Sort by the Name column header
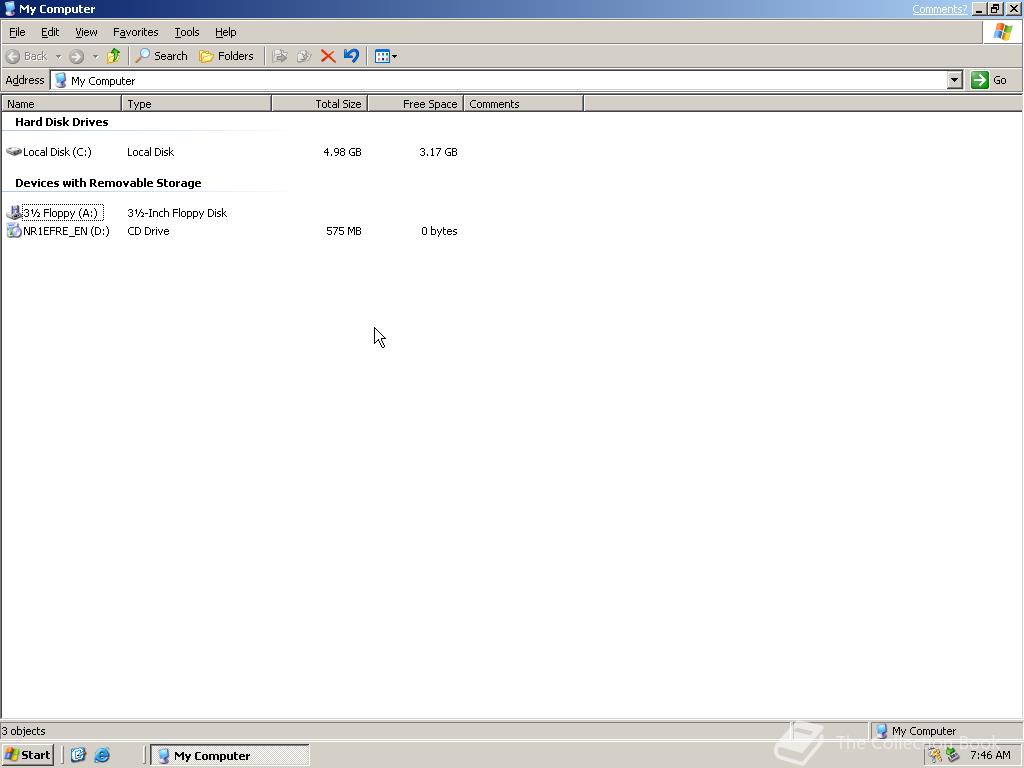 [x=61, y=104]
